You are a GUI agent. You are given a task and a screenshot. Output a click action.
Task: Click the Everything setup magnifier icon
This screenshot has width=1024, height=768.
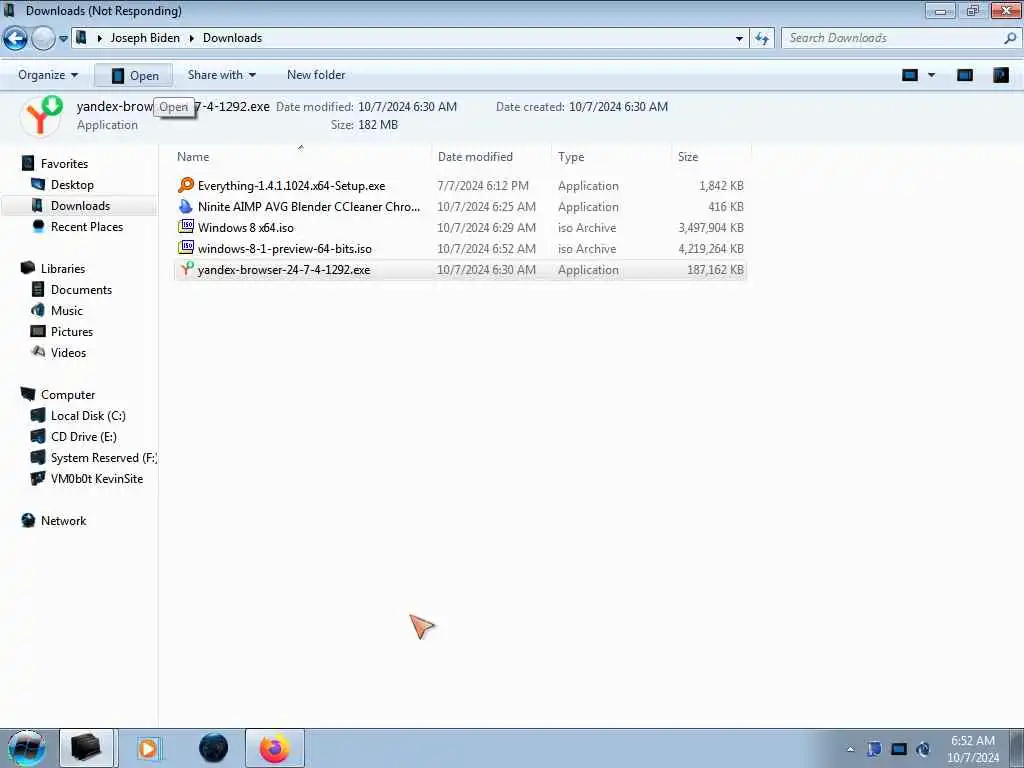(186, 185)
